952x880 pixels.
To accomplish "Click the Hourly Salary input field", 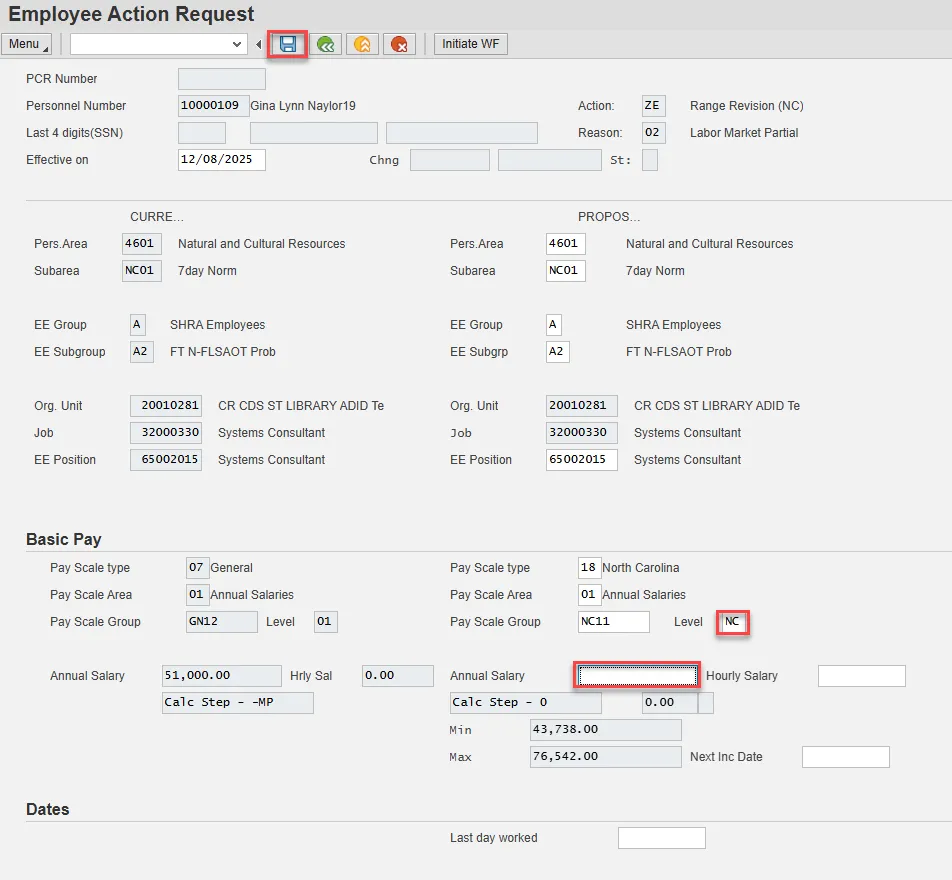I will (861, 676).
